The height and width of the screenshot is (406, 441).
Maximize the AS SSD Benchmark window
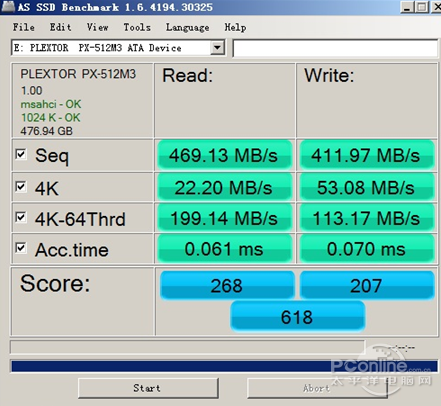pyautogui.click(x=422, y=6)
